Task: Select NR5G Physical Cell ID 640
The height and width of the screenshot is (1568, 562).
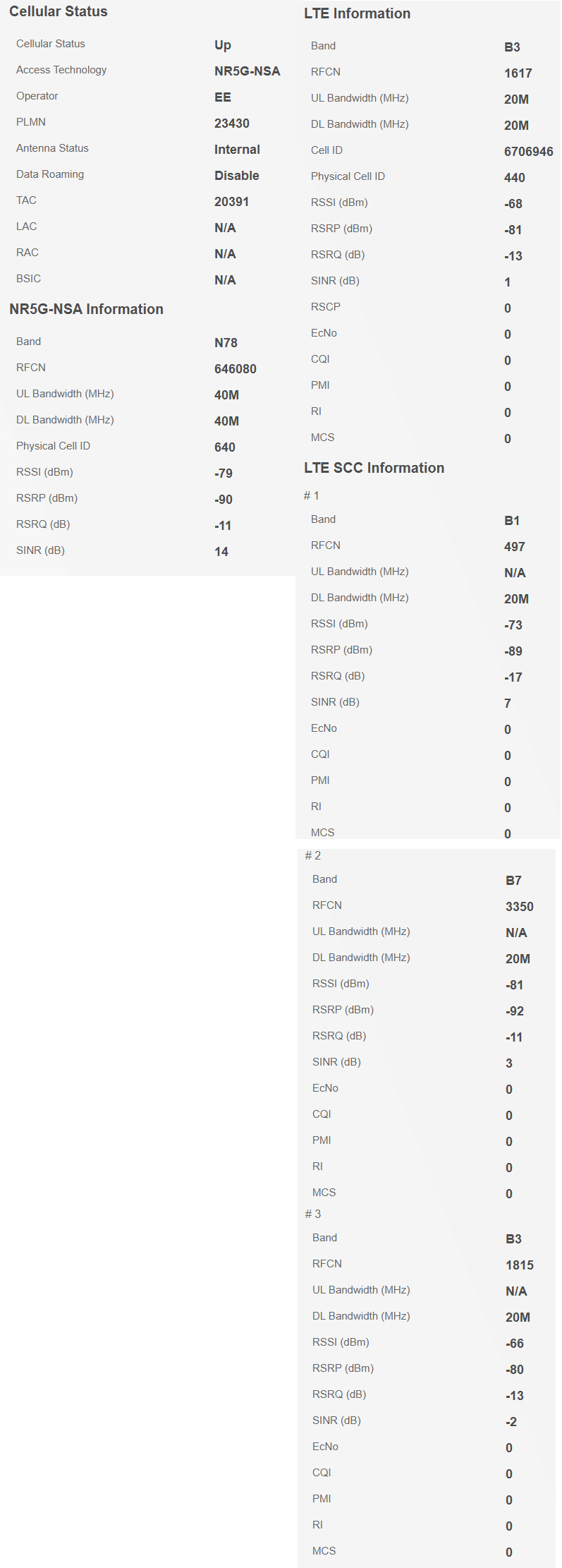Action: pyautogui.click(x=225, y=447)
